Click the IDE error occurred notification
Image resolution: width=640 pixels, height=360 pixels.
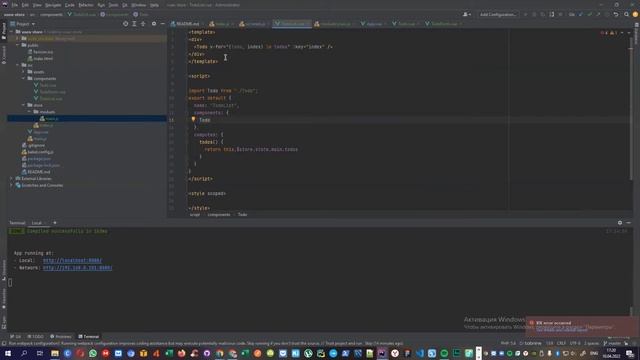coord(580,325)
